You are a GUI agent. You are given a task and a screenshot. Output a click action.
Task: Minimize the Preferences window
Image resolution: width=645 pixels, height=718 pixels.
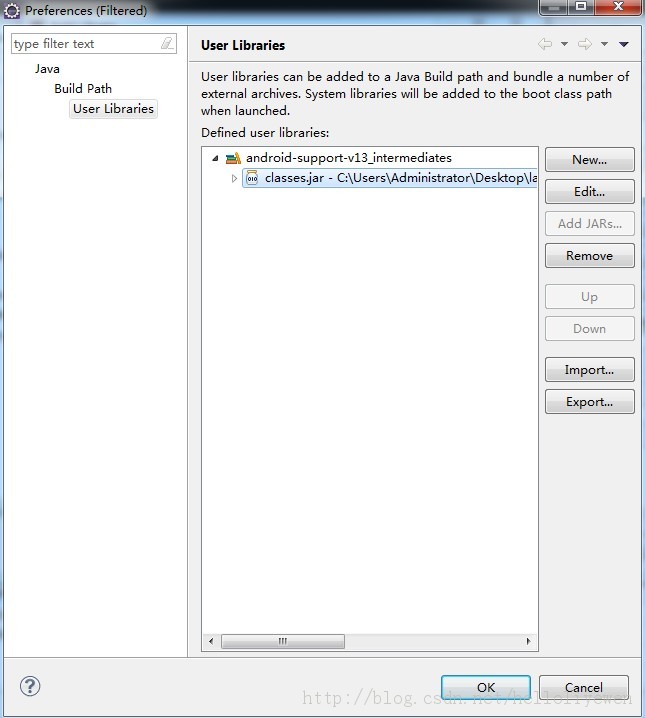[554, 7]
